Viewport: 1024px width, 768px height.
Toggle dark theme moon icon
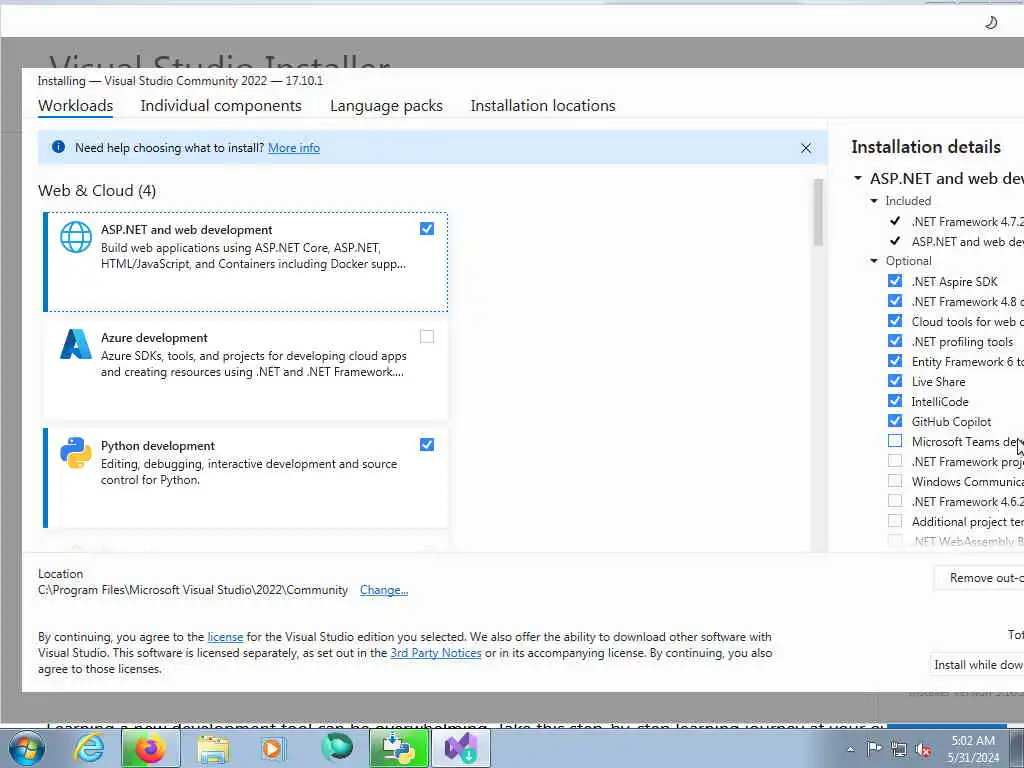tap(991, 23)
